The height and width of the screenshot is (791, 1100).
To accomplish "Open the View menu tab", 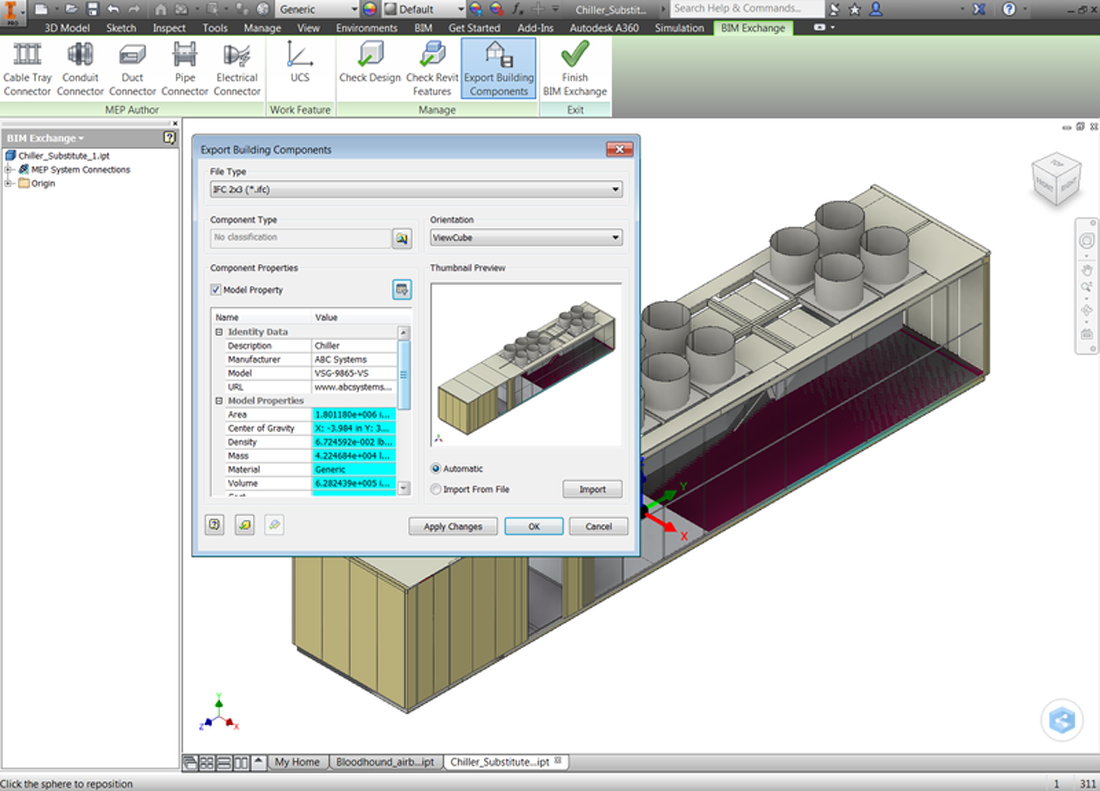I will coord(308,27).
